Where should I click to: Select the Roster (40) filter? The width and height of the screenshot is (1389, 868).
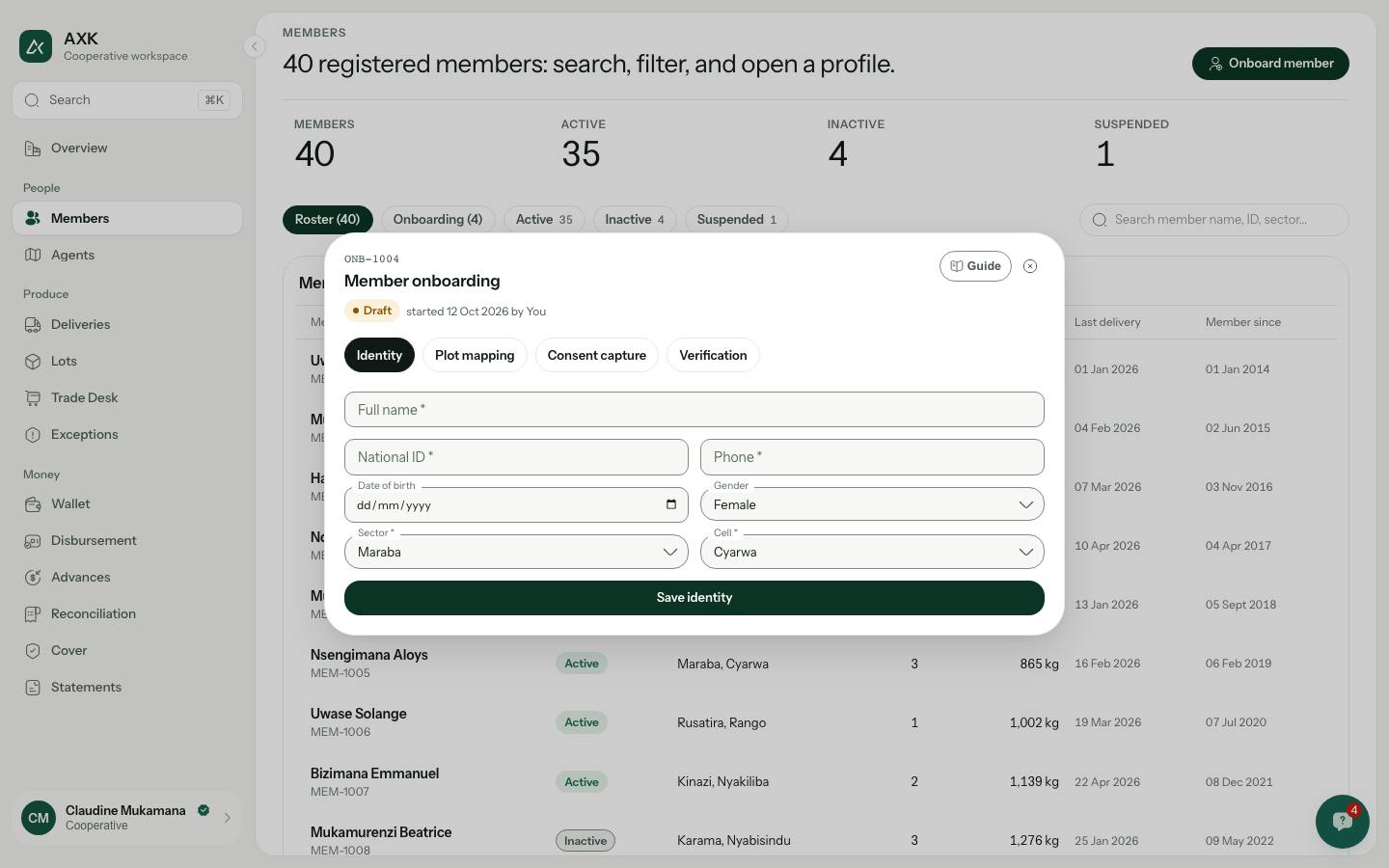(327, 220)
